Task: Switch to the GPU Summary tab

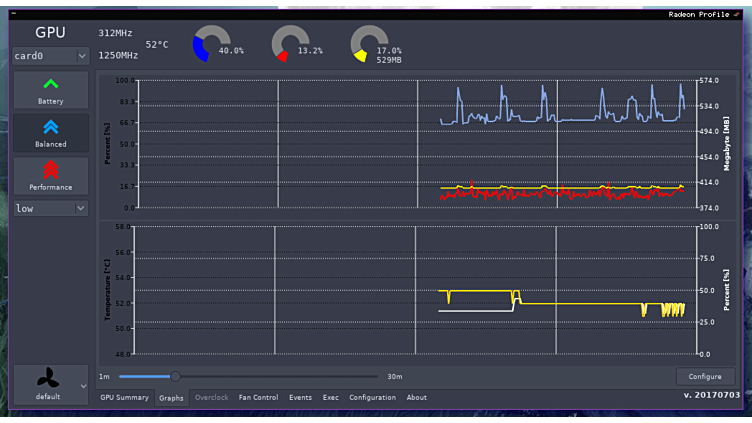Action: click(x=124, y=397)
